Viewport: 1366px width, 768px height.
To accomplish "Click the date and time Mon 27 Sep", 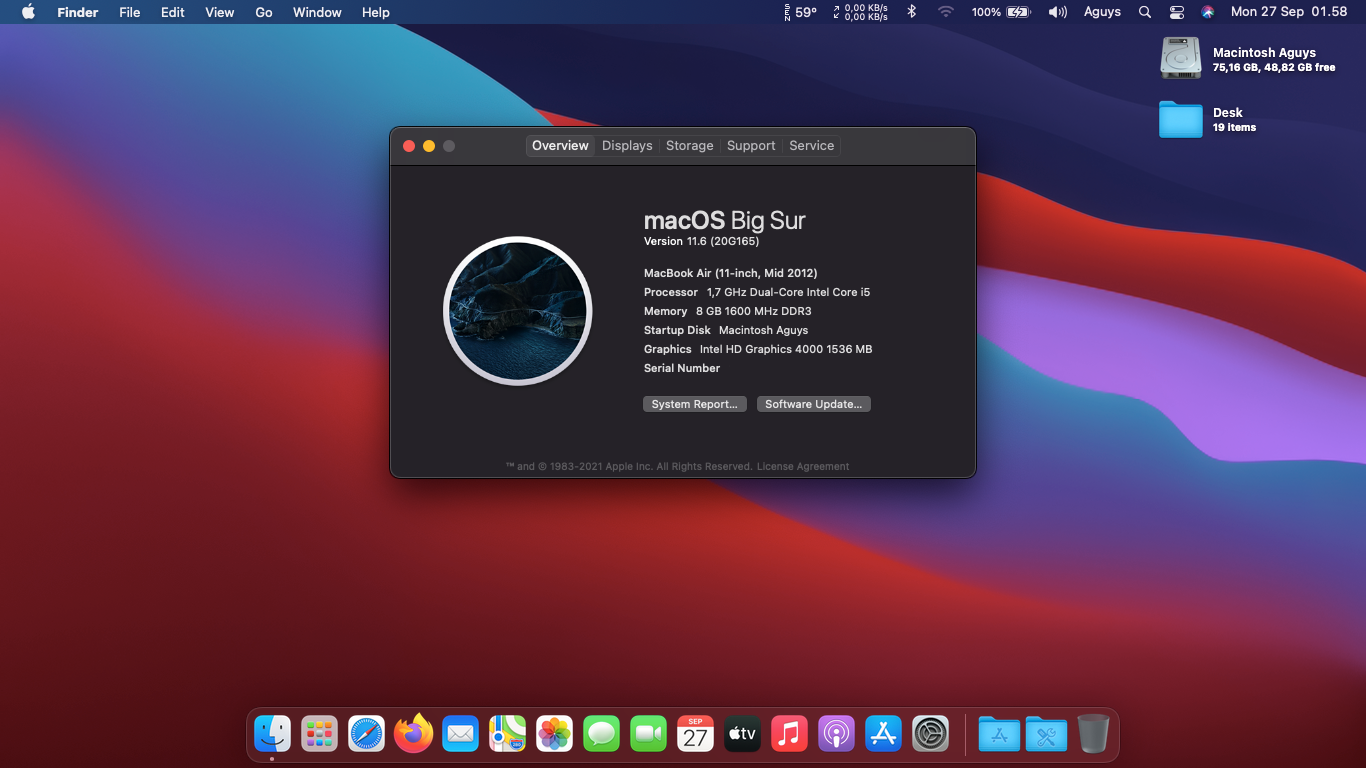I will tap(1289, 12).
